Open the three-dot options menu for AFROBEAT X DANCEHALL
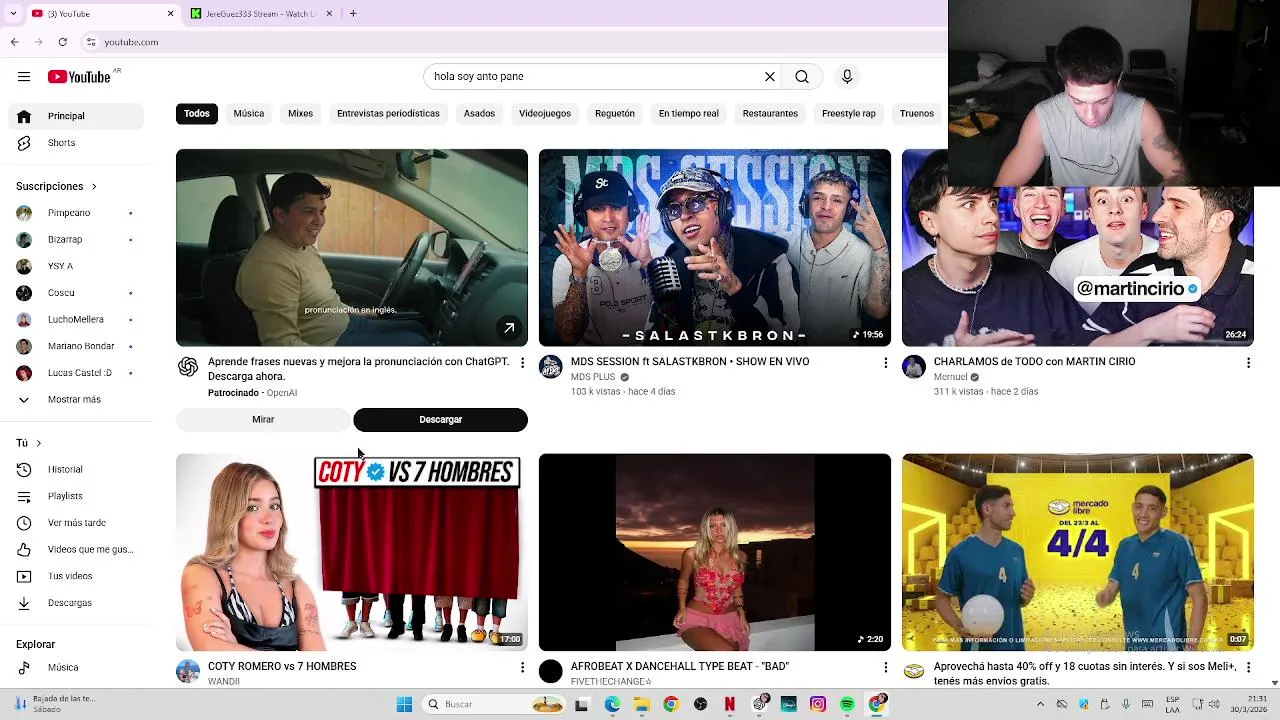Screen dimensions: 1280x720 (x=885, y=667)
